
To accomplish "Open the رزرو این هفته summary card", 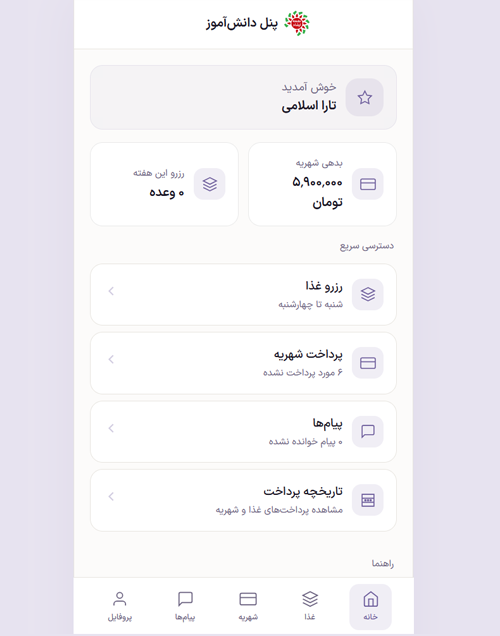I will click(164, 184).
